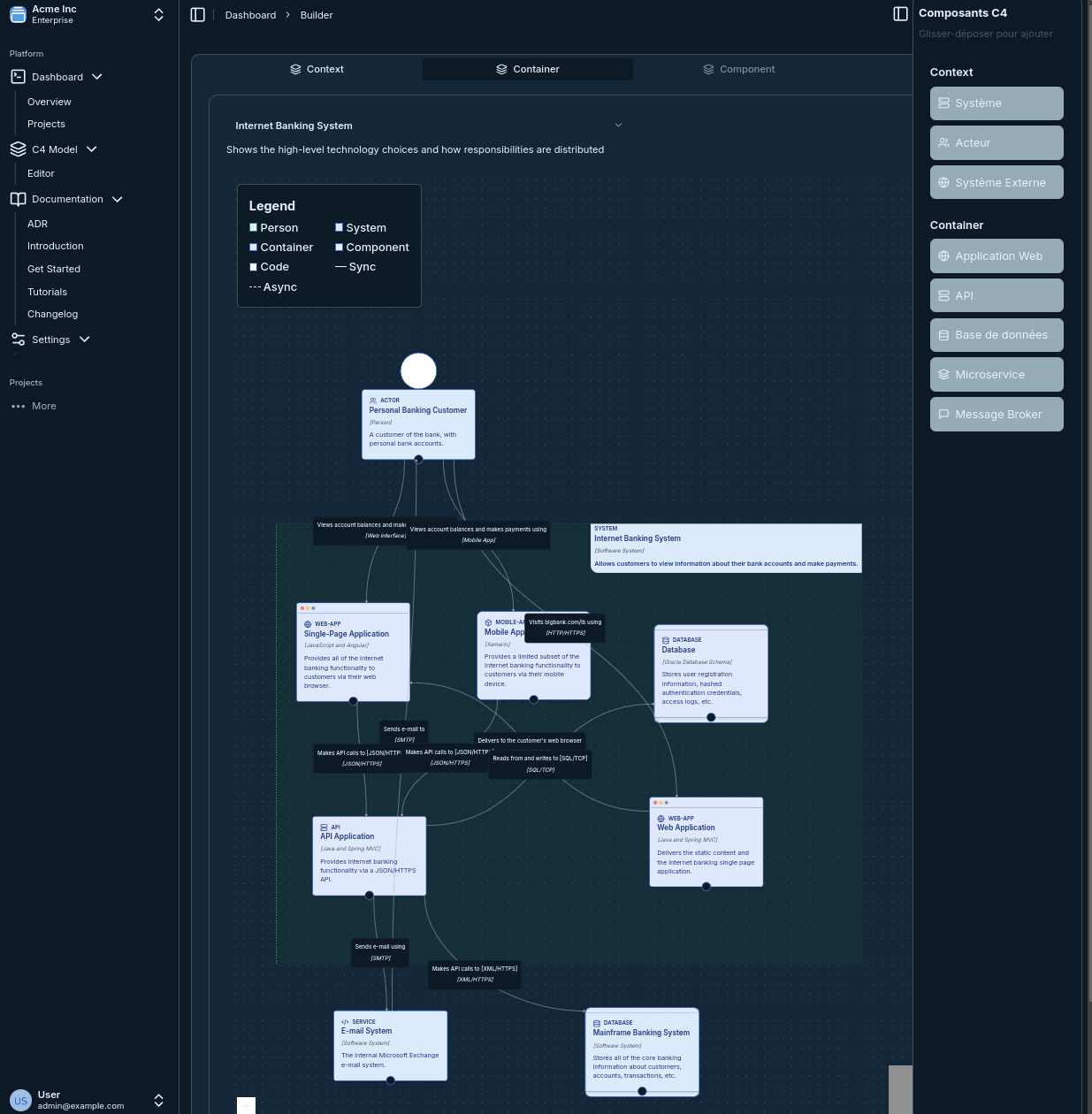The width and height of the screenshot is (1092, 1114).
Task: Click the Dashboard terminal icon
Action: [18, 76]
